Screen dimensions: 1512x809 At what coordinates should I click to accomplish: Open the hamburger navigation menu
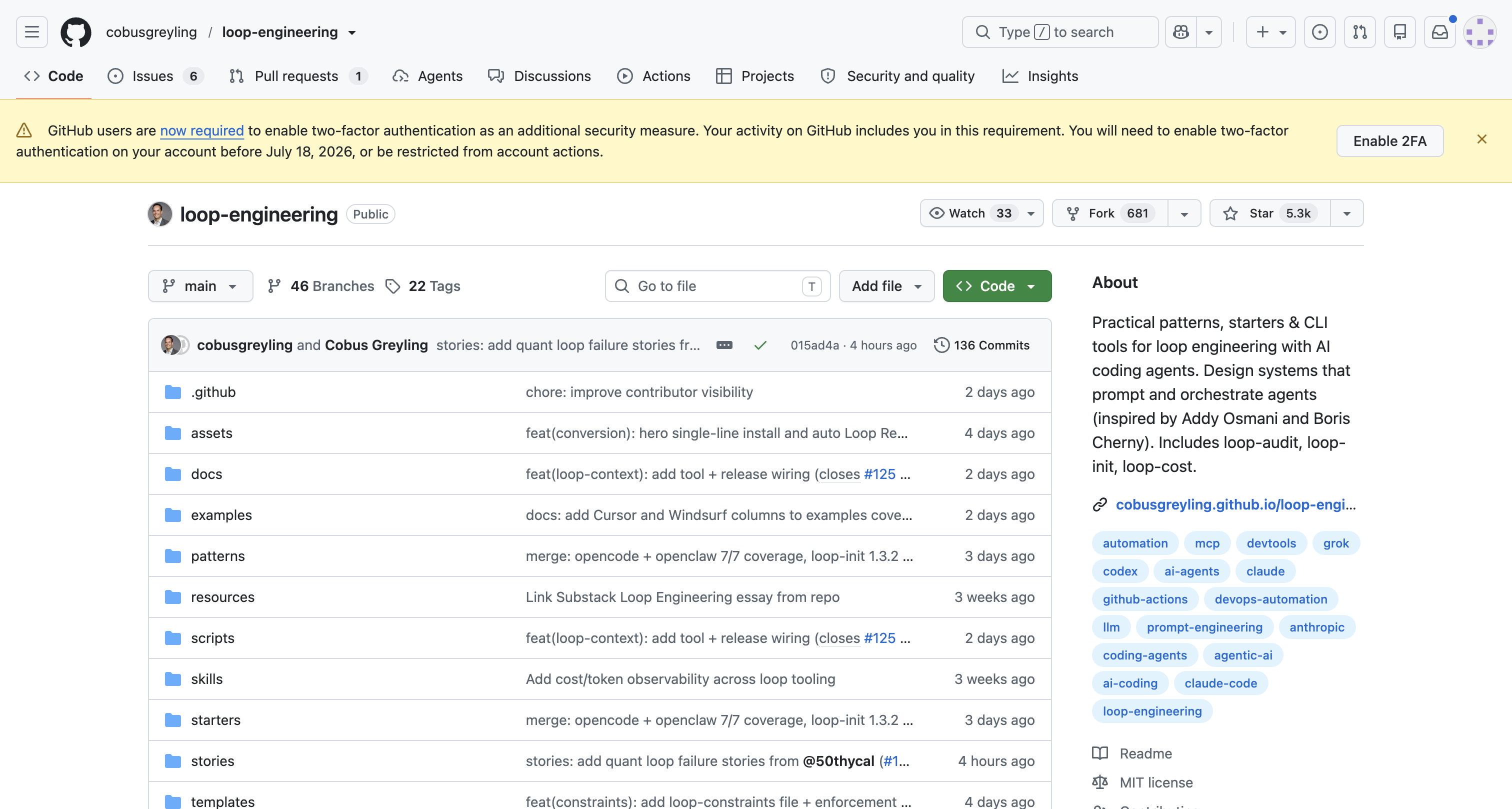tap(31, 31)
